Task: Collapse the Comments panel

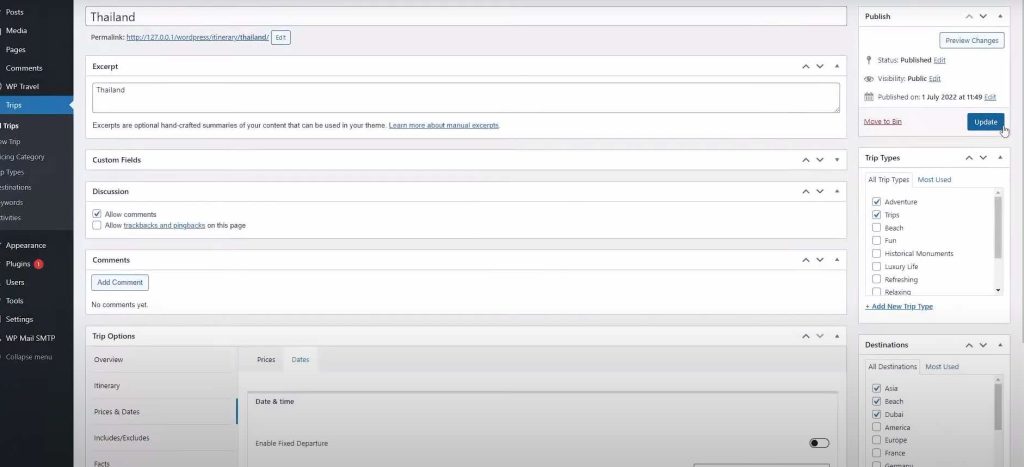Action: pos(837,260)
